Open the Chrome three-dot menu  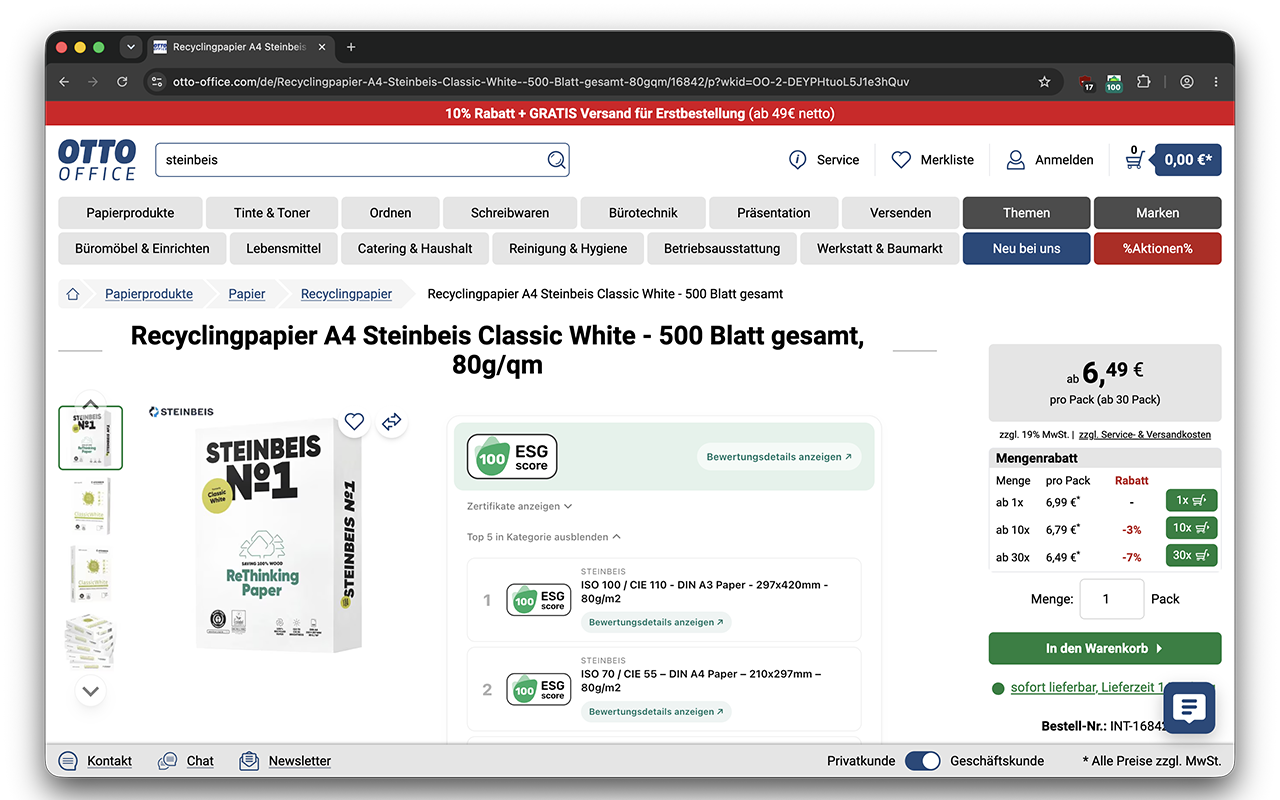click(1216, 82)
